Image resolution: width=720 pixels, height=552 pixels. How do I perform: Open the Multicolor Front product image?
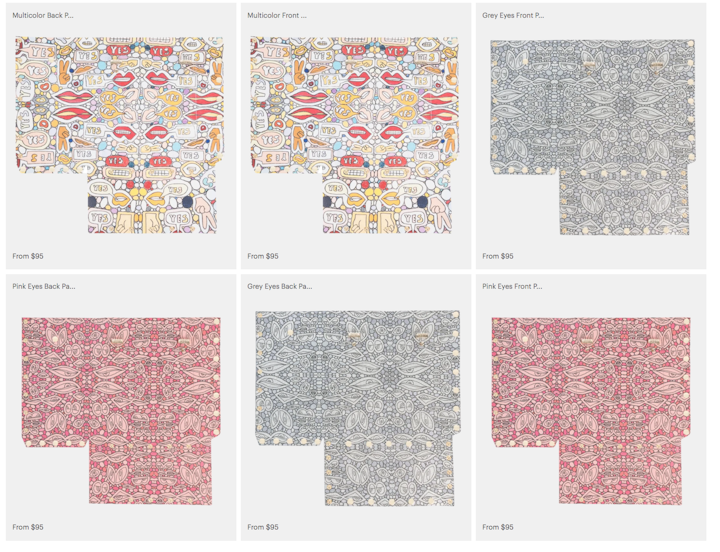pos(354,135)
